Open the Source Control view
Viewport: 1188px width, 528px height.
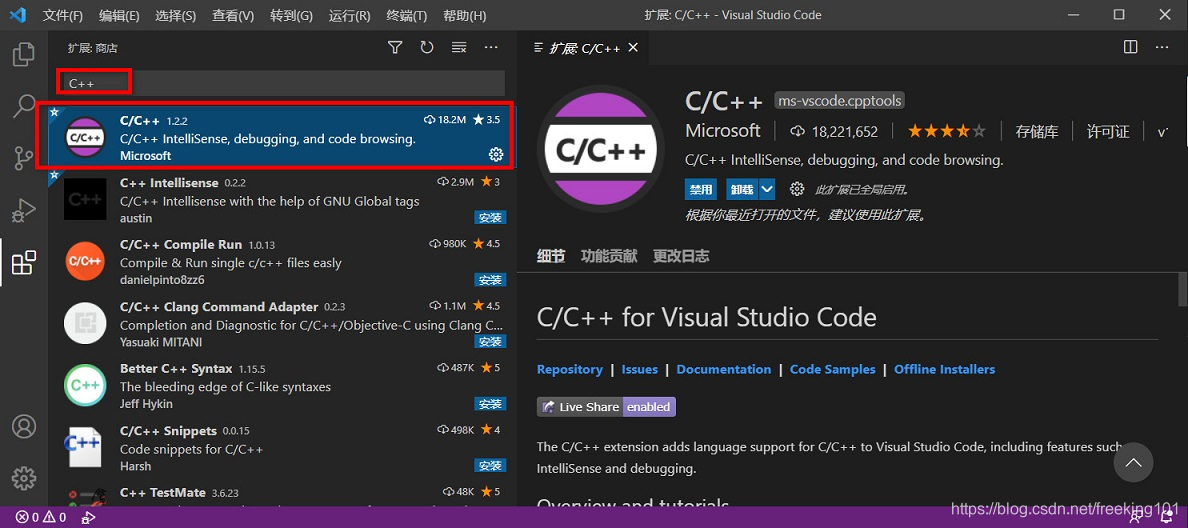[23, 158]
